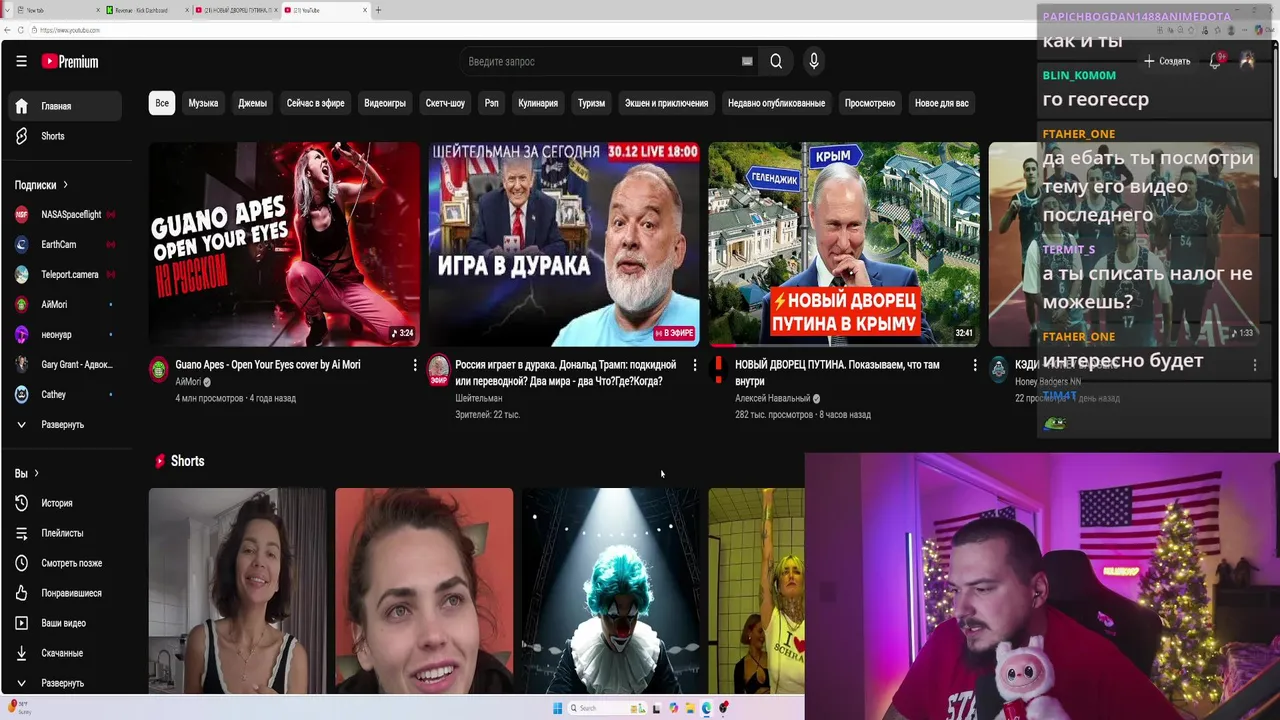1280x720 pixels.
Task: Click the search magnifier button
Action: coord(776,61)
